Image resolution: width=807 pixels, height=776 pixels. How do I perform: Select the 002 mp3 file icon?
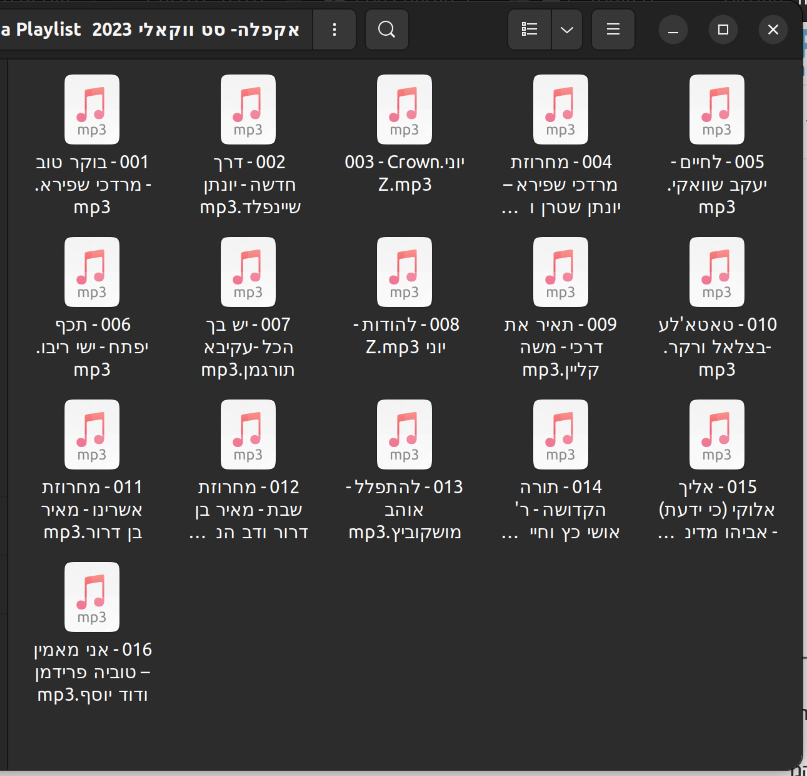tap(248, 109)
